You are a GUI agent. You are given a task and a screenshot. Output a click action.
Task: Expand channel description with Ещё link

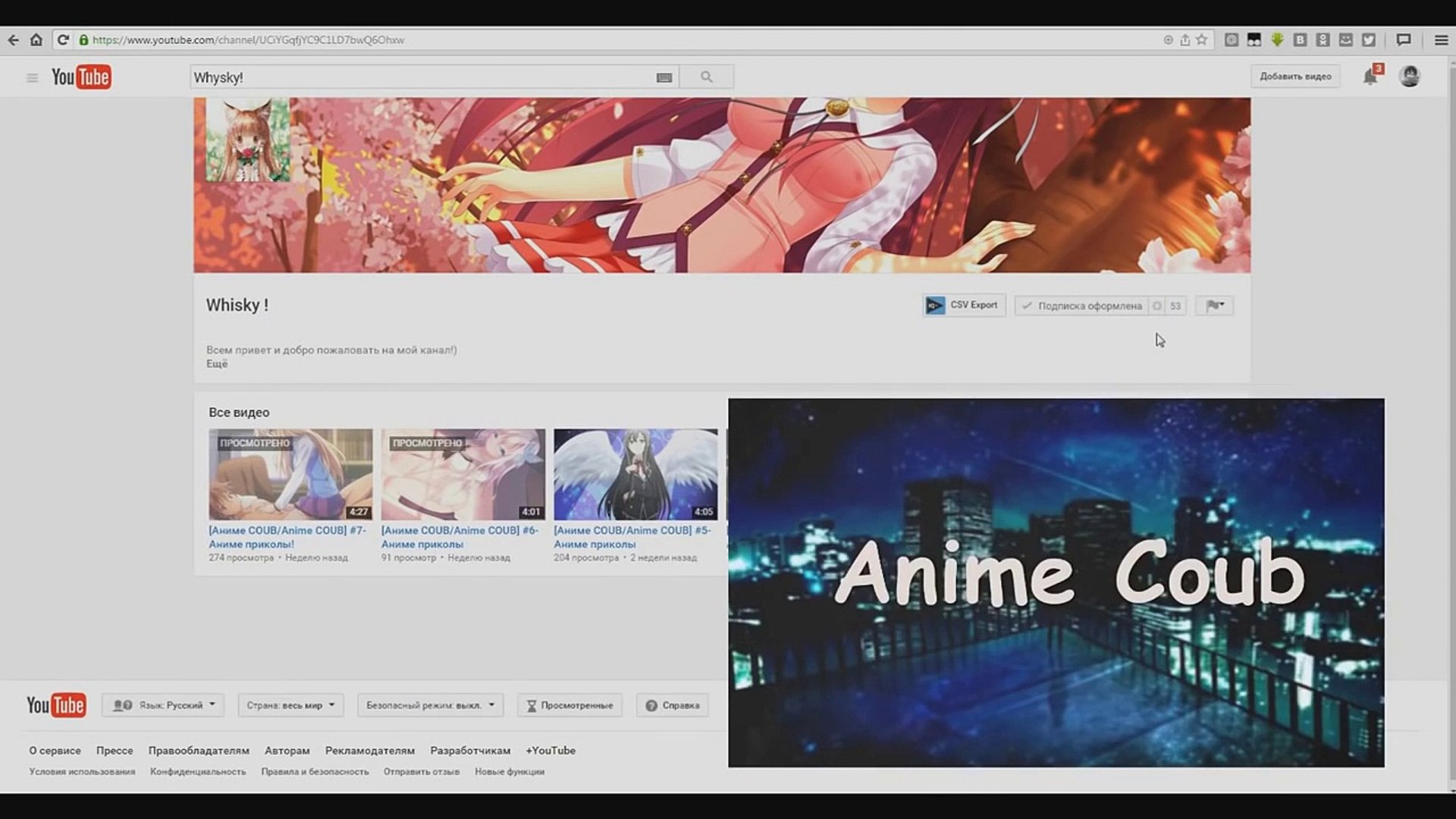[x=216, y=365]
